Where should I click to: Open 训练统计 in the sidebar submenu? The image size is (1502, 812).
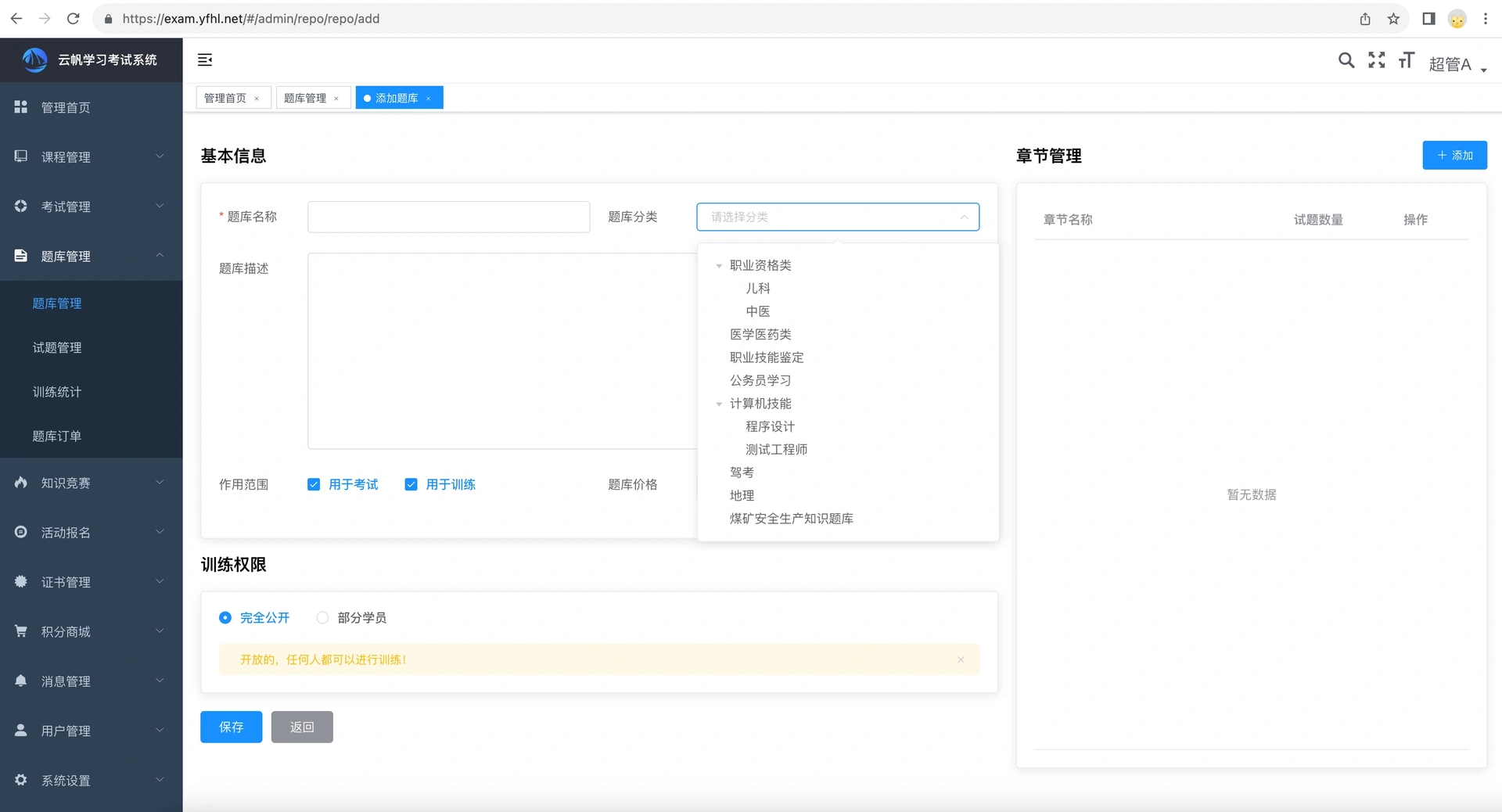(x=57, y=392)
